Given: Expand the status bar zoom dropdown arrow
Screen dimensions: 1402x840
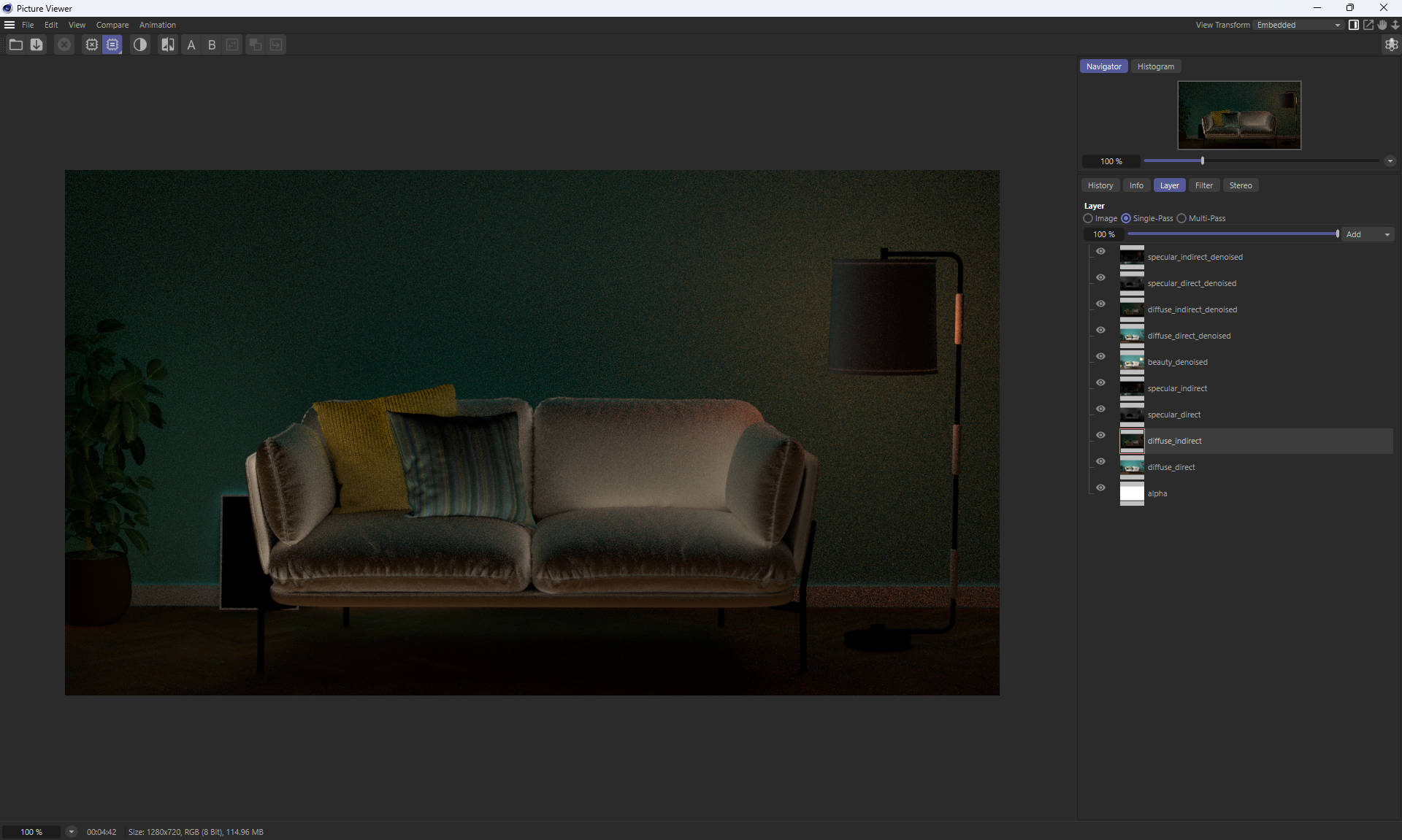Looking at the screenshot, I should click(x=71, y=832).
